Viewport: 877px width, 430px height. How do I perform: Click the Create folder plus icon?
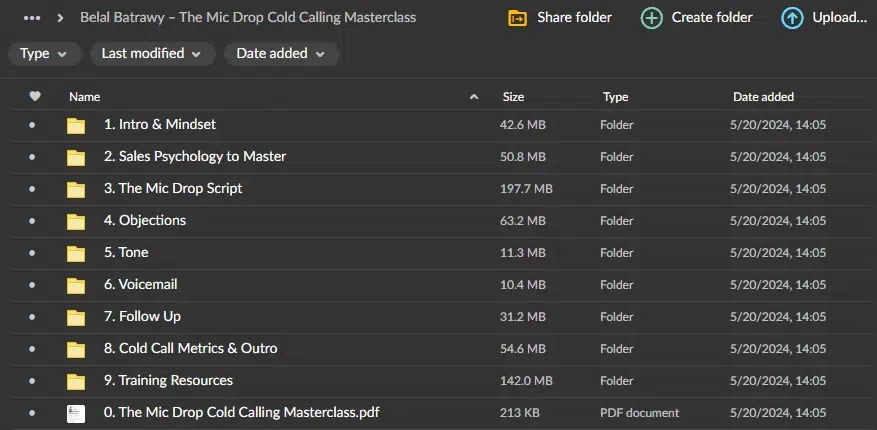click(x=652, y=18)
